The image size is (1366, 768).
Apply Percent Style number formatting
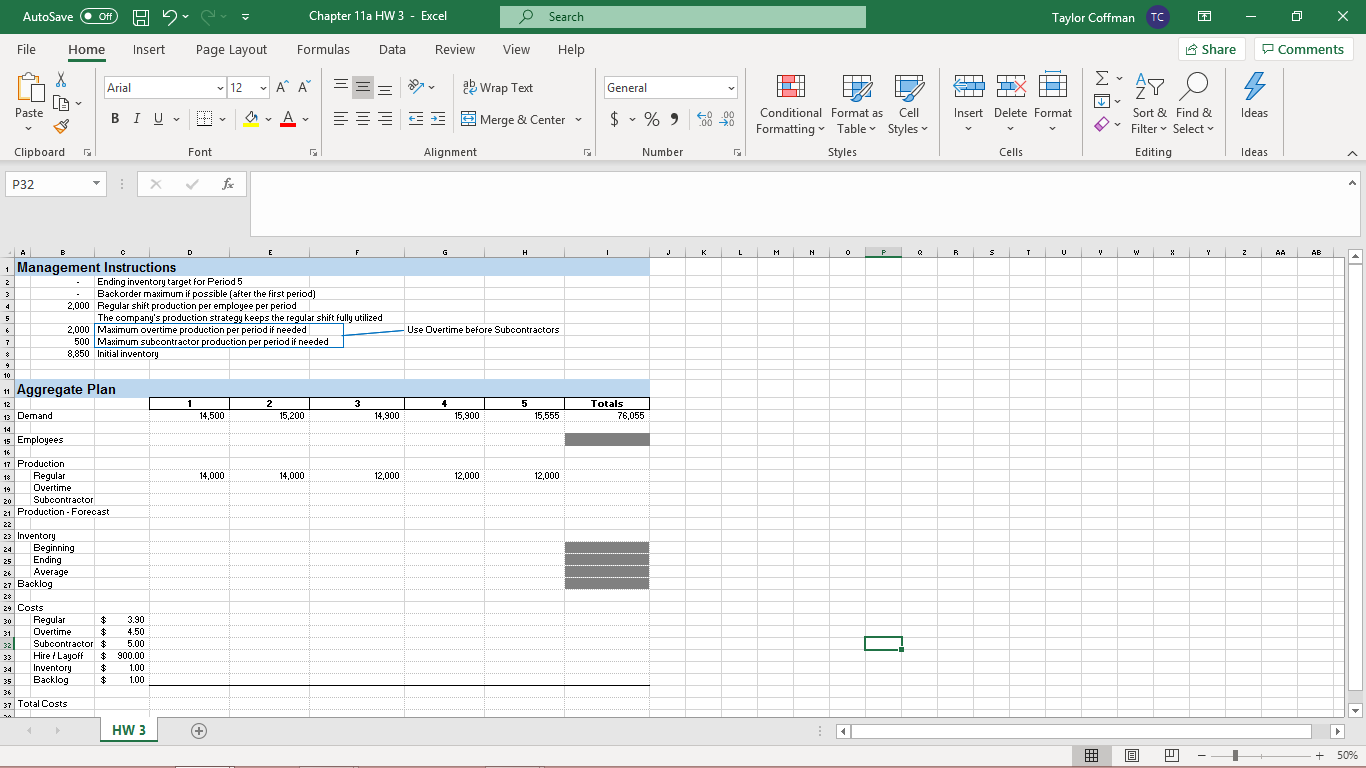coord(650,118)
